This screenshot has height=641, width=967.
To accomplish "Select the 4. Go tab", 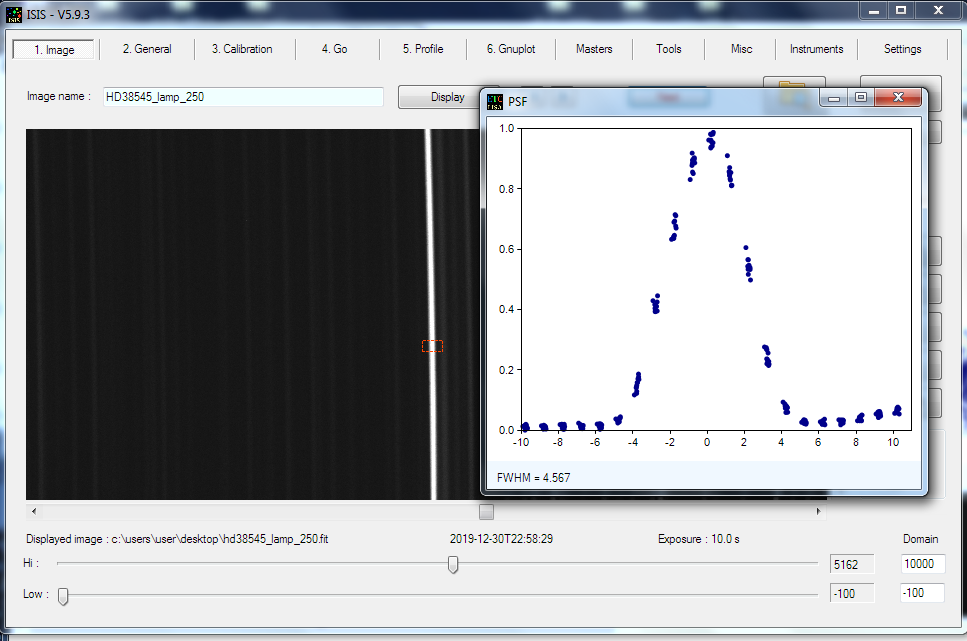I will pos(334,49).
